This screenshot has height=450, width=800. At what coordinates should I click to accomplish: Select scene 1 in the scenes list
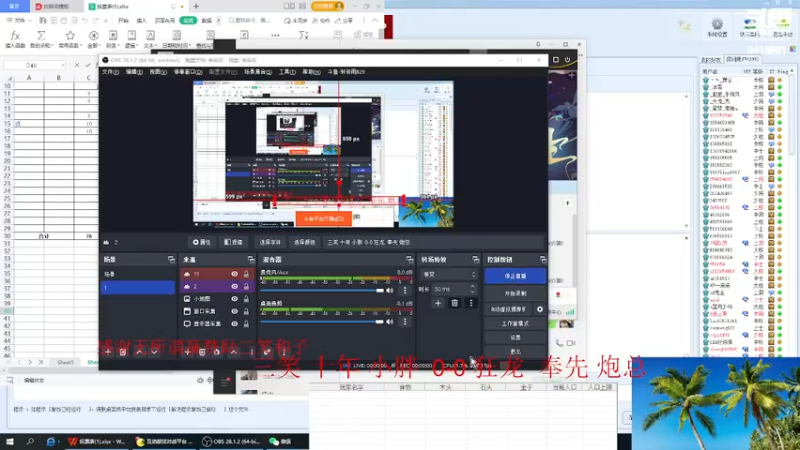point(138,287)
